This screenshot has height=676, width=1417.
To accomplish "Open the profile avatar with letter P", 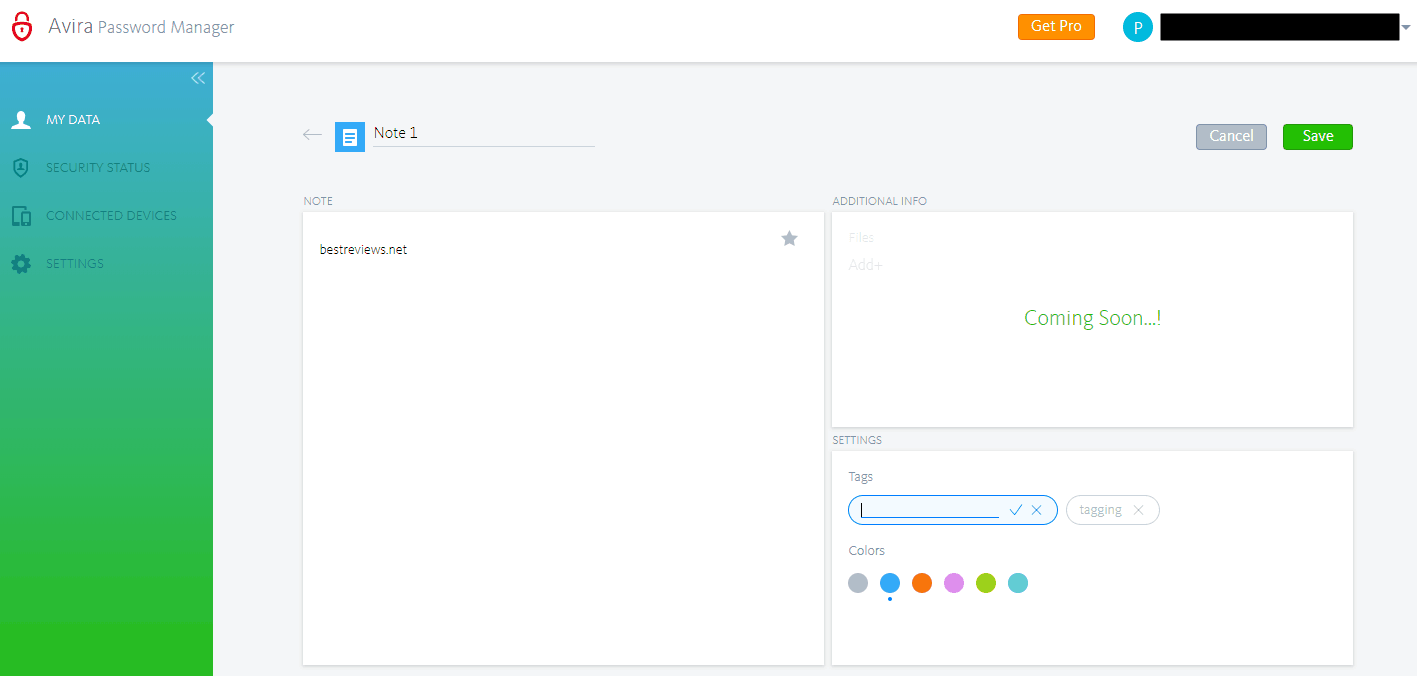I will 1138,27.
